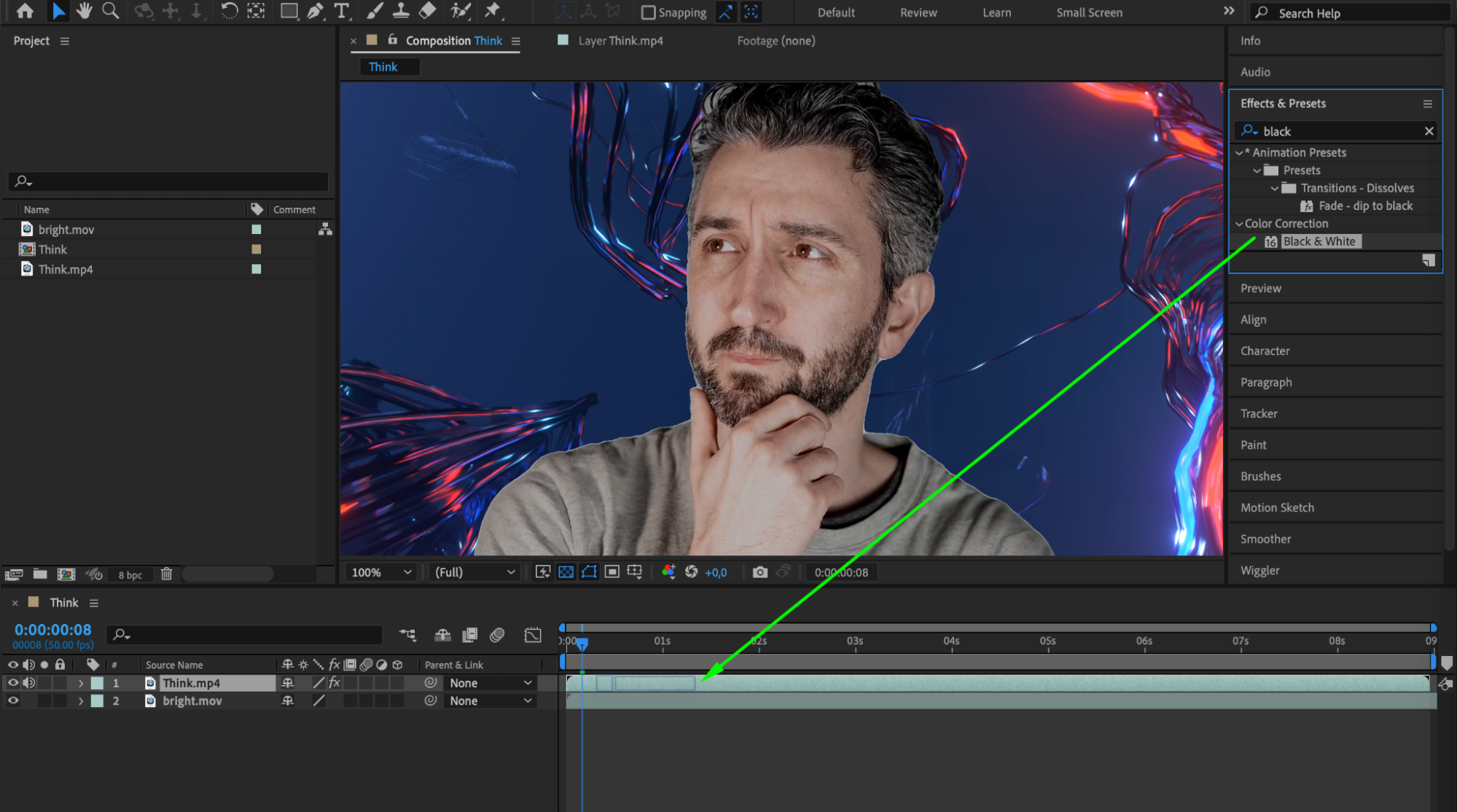
Task: Select the Type tool
Action: point(341,11)
